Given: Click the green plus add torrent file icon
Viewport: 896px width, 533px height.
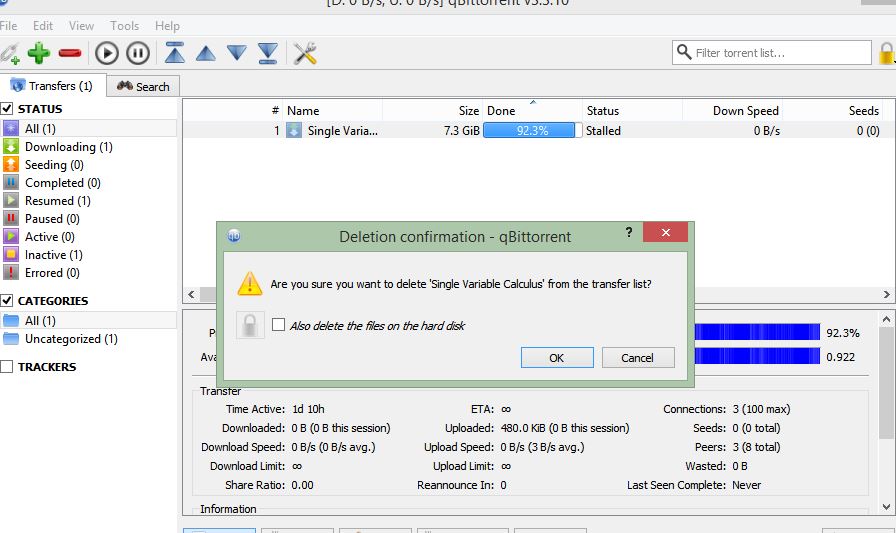Looking at the screenshot, I should pyautogui.click(x=39, y=53).
